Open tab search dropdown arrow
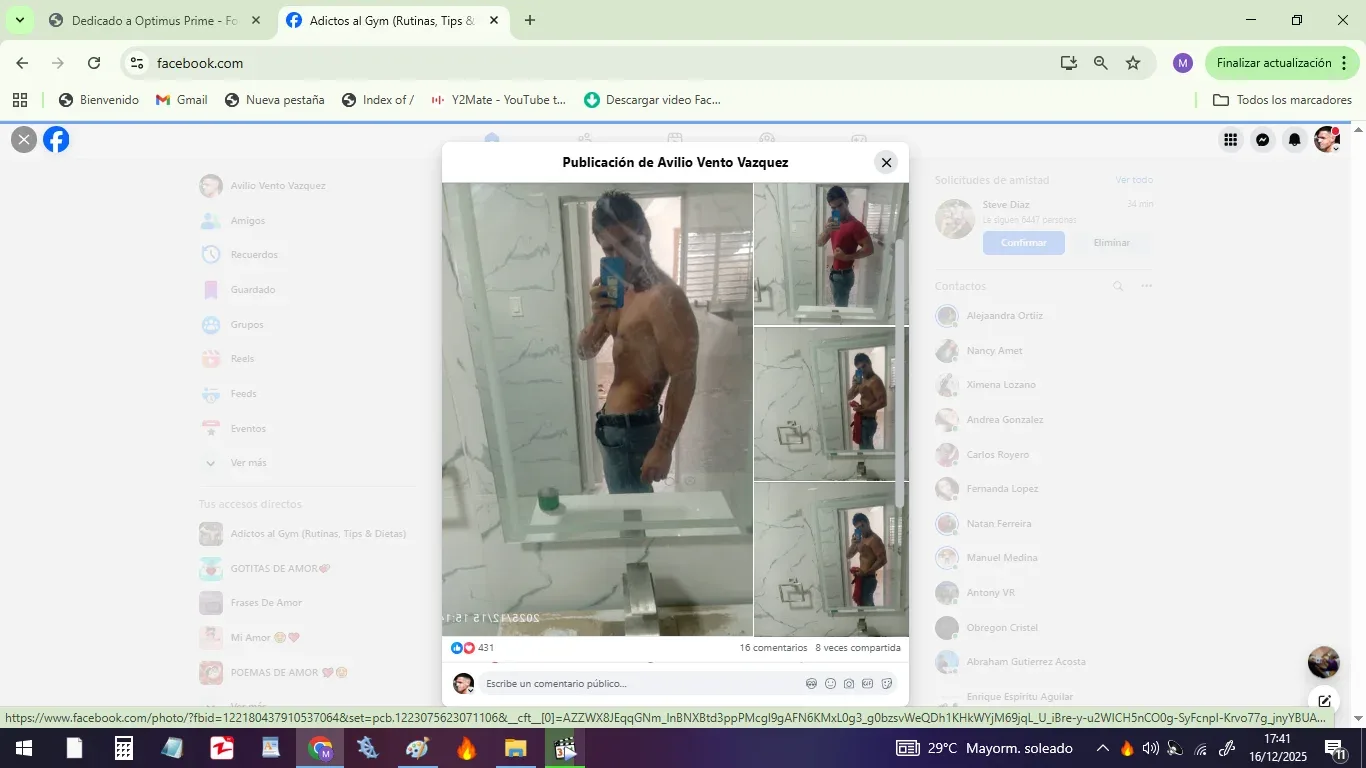Image resolution: width=1366 pixels, height=768 pixels. 19,20
